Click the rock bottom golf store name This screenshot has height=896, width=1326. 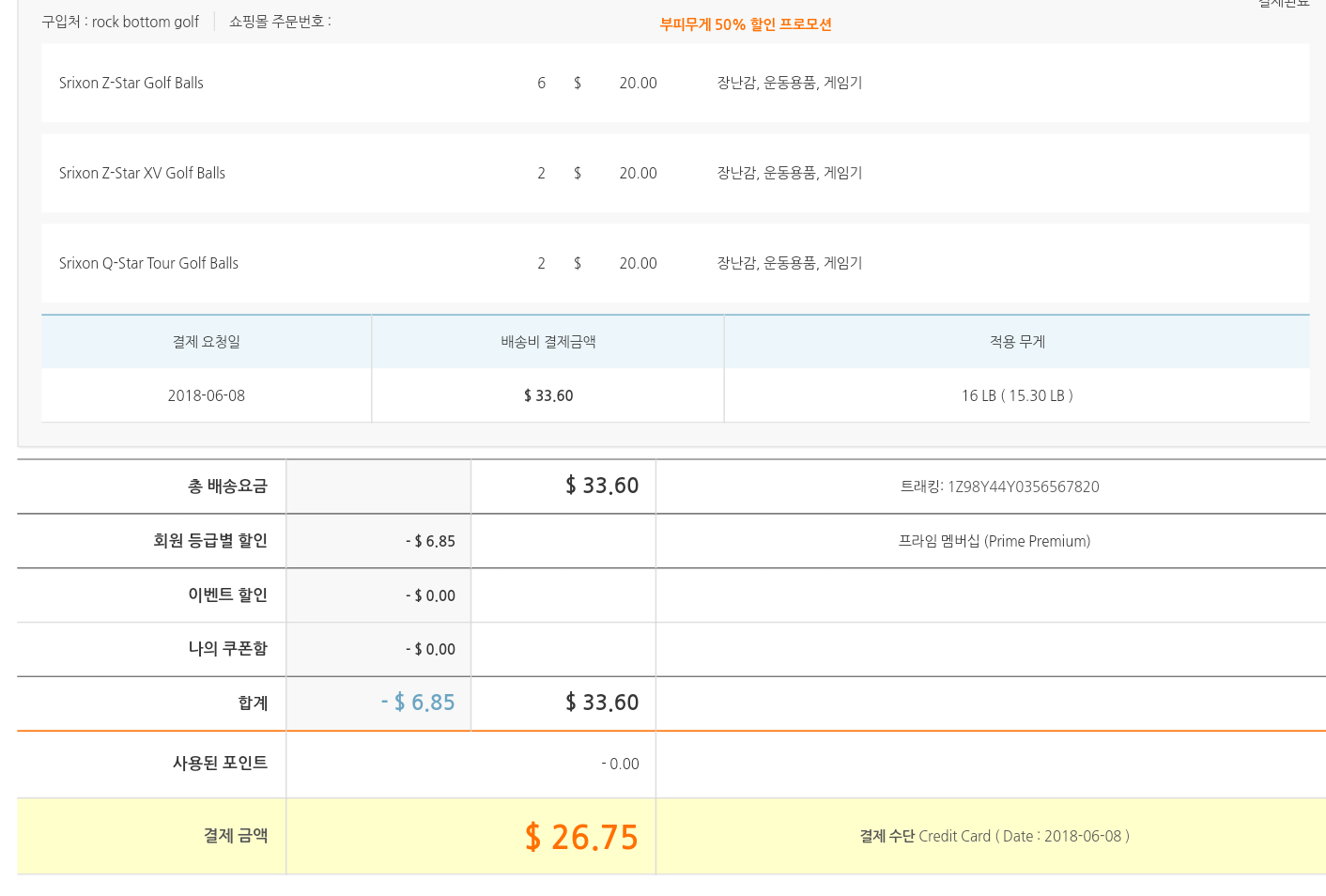(x=145, y=22)
